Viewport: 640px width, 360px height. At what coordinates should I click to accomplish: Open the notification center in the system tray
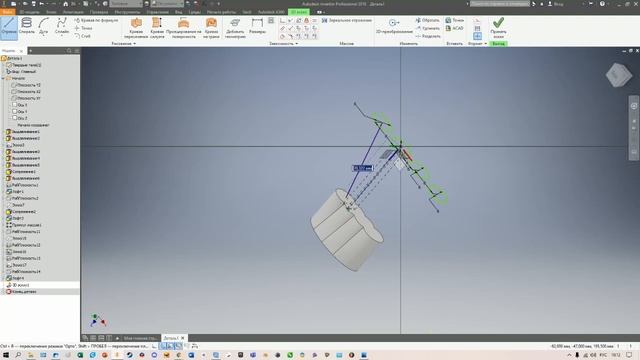(x=629, y=355)
